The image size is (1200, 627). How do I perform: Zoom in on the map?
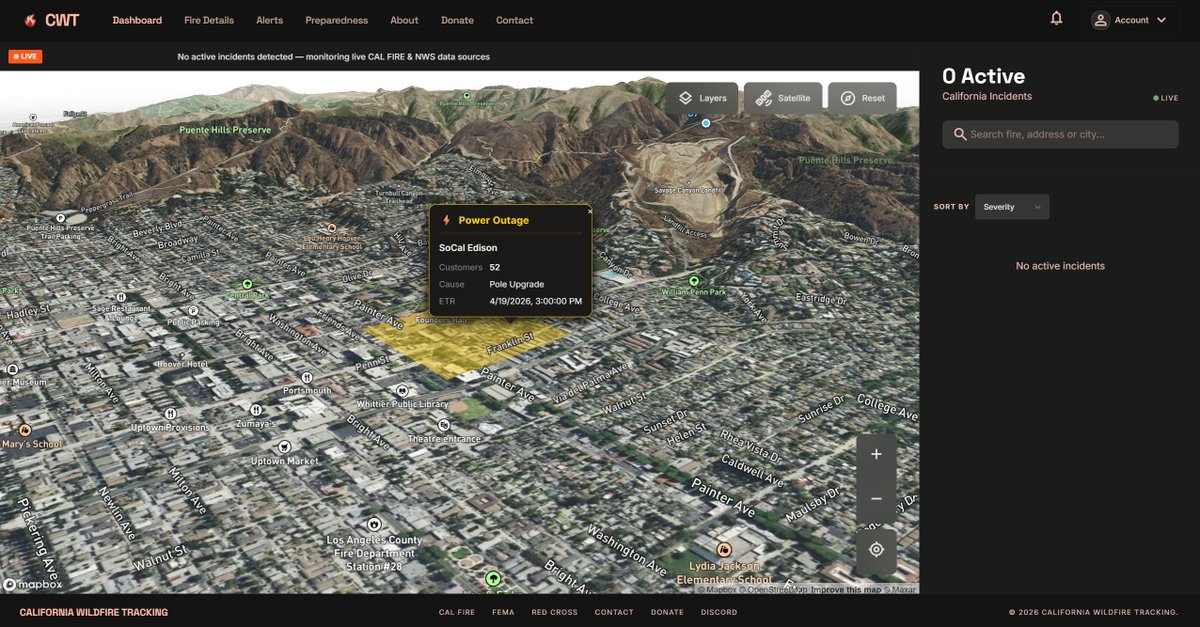tap(876, 454)
